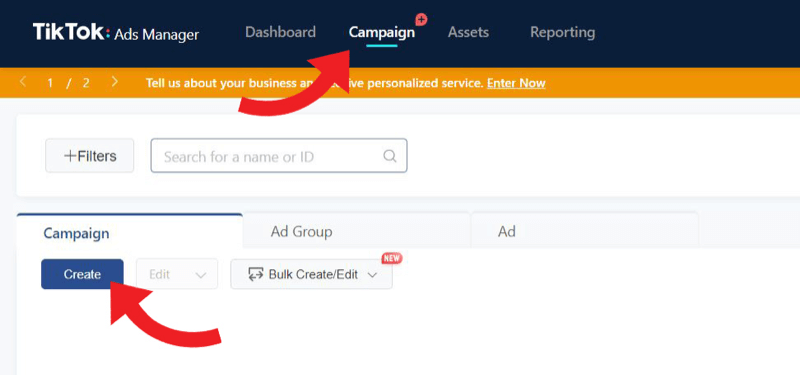
Task: Open the Assets menu
Action: [468, 32]
